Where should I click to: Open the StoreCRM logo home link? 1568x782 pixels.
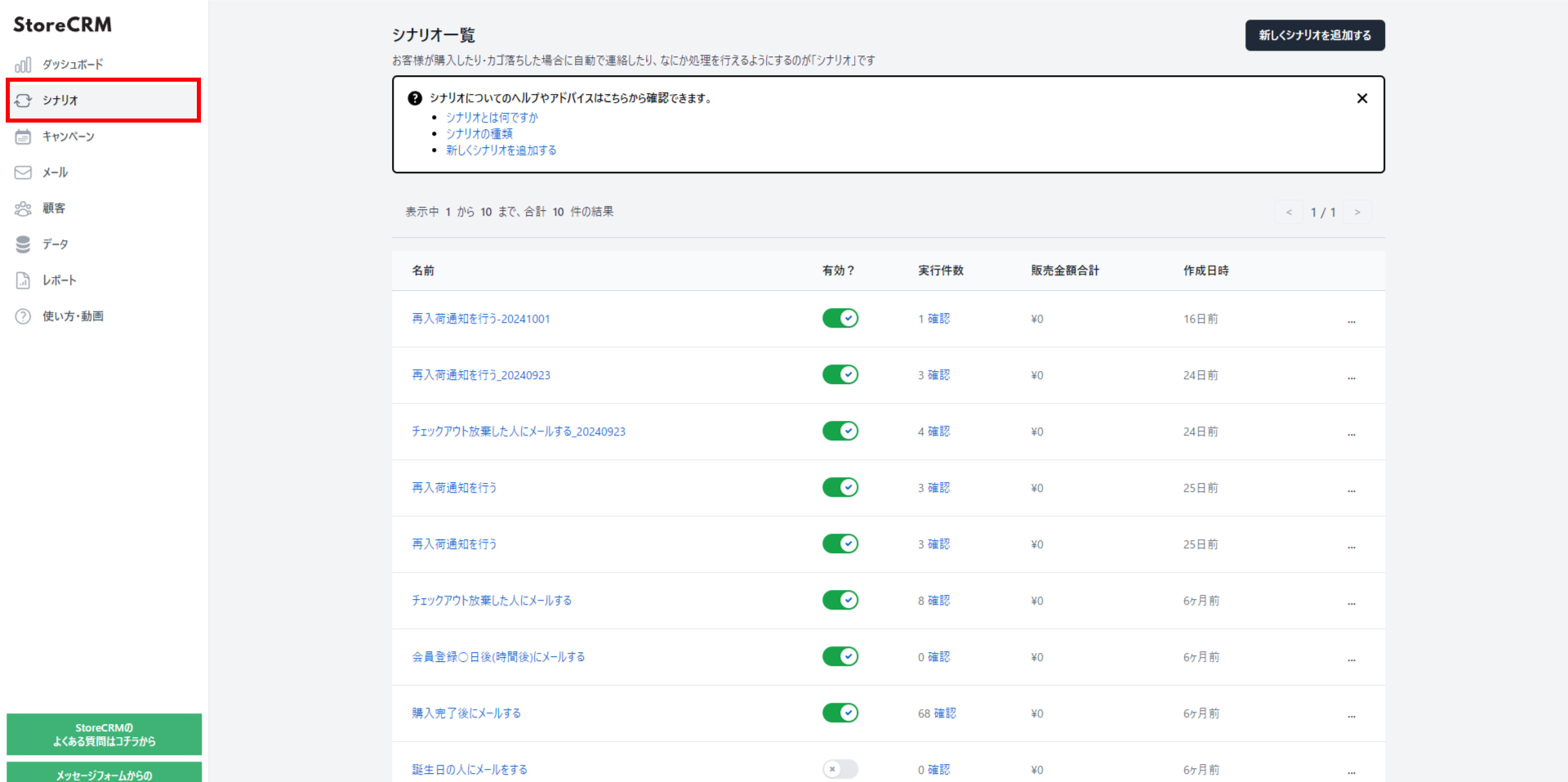click(62, 25)
